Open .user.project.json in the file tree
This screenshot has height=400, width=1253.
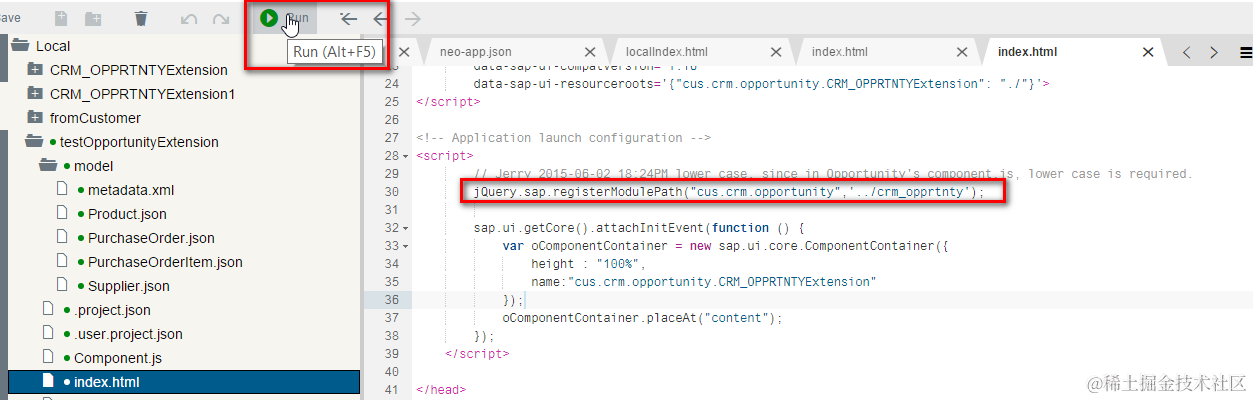click(128, 334)
